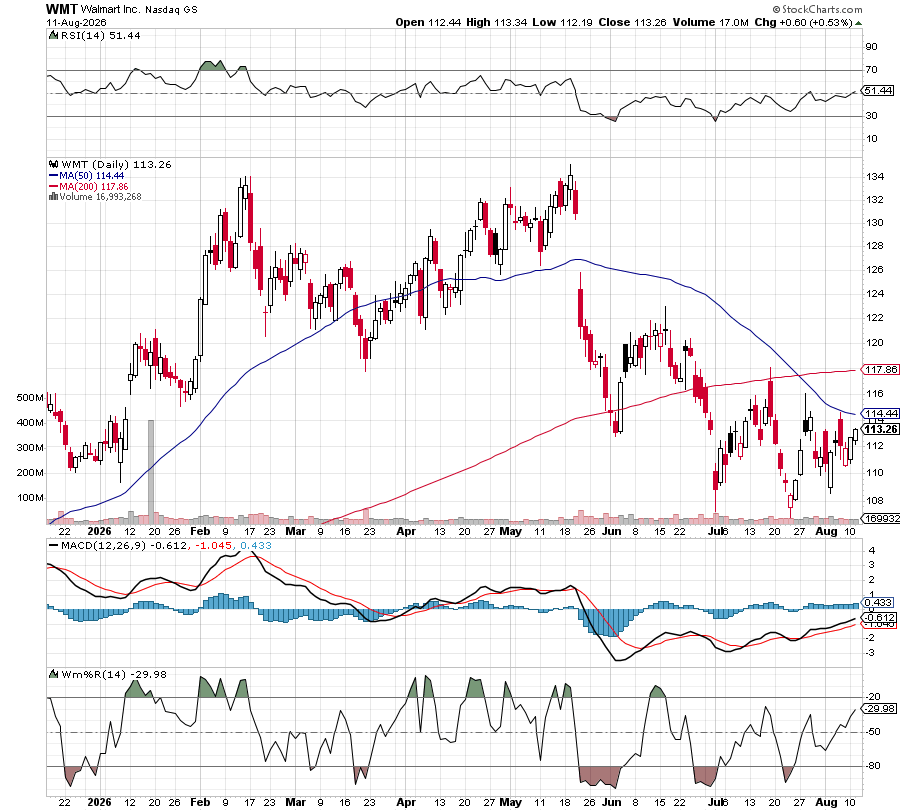This screenshot has width=900, height=811.
Task: Click the Walmart Inc. company name
Action: [111, 10]
